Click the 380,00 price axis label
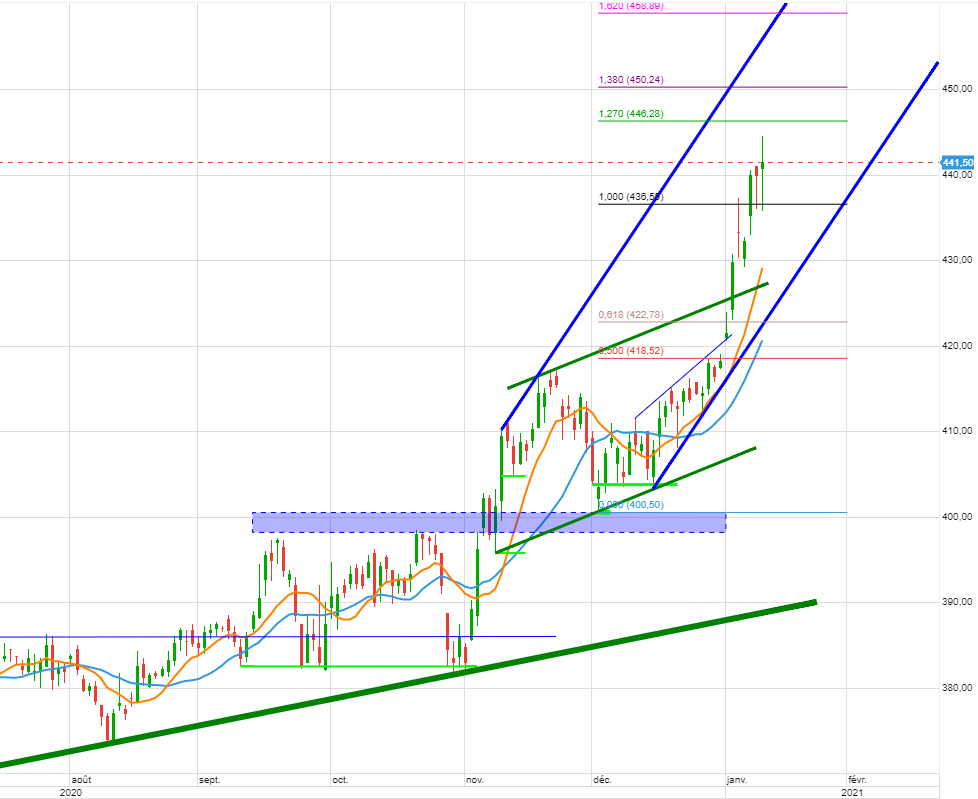 [x=959, y=688]
